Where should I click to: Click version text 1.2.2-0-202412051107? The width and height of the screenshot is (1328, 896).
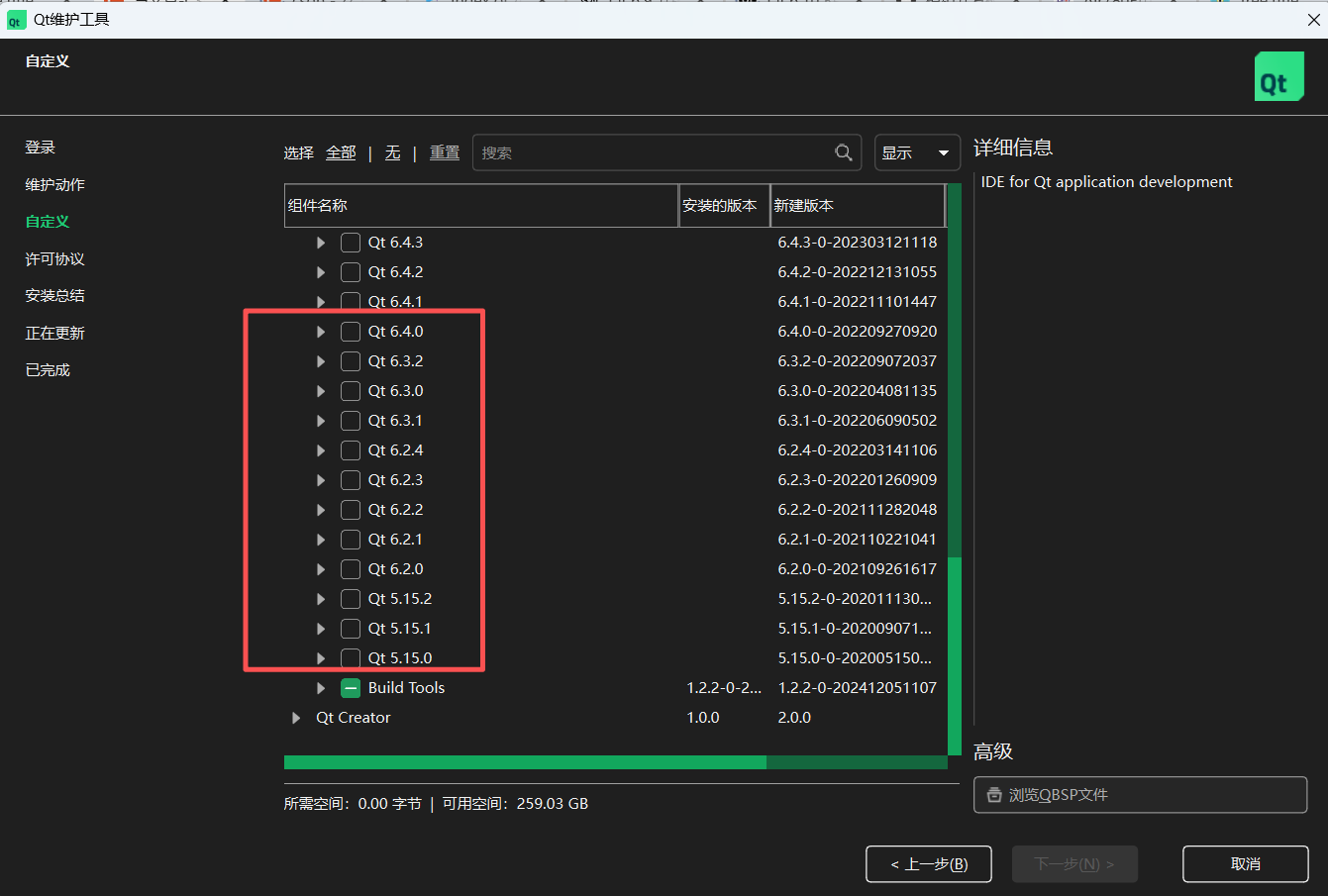click(x=858, y=688)
